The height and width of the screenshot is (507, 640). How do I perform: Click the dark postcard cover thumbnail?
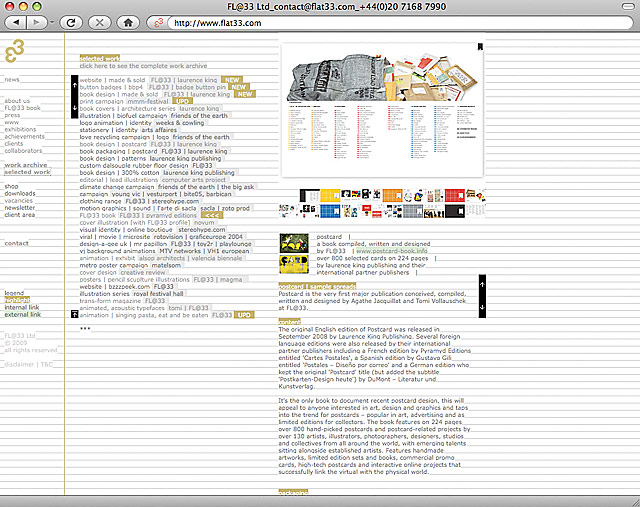tap(294, 243)
